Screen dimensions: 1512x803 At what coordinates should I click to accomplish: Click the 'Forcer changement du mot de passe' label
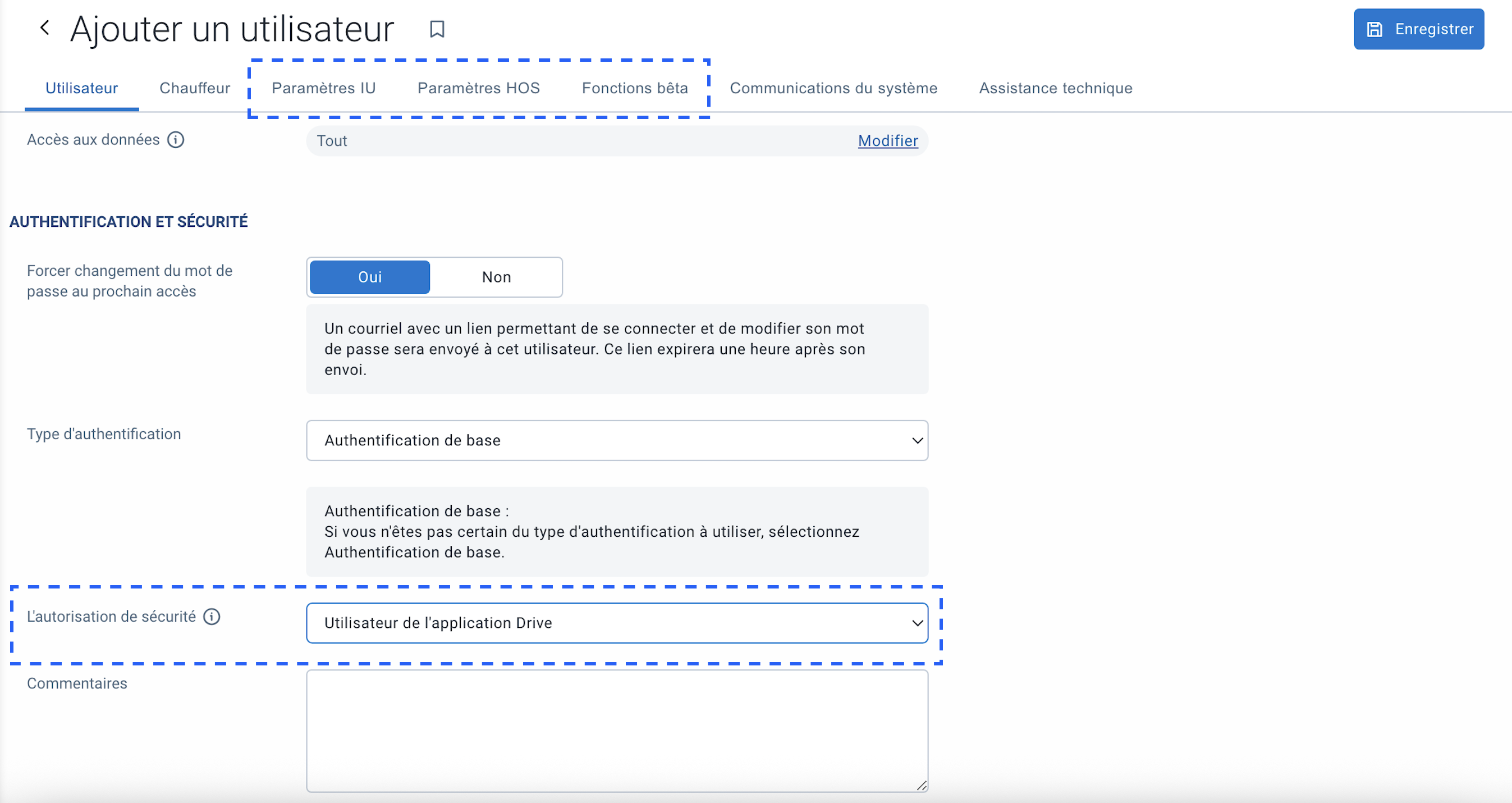pos(130,281)
